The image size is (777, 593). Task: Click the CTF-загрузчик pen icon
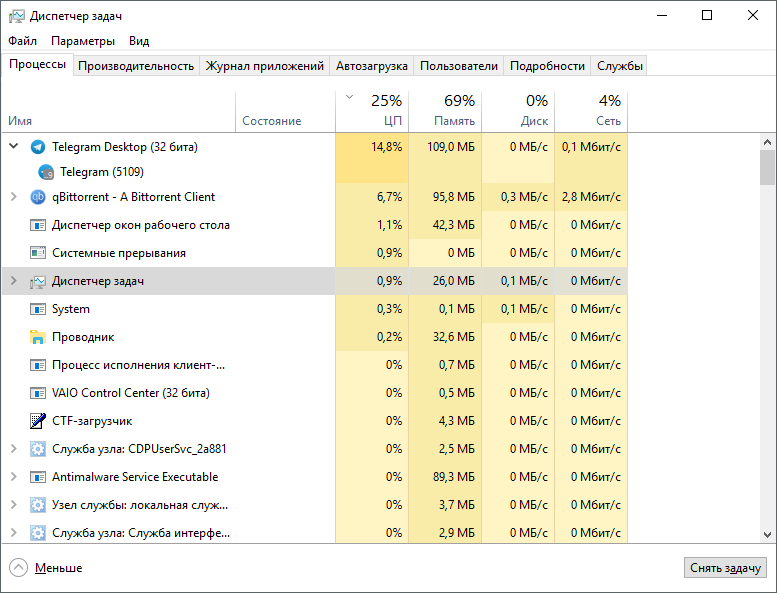(38, 421)
